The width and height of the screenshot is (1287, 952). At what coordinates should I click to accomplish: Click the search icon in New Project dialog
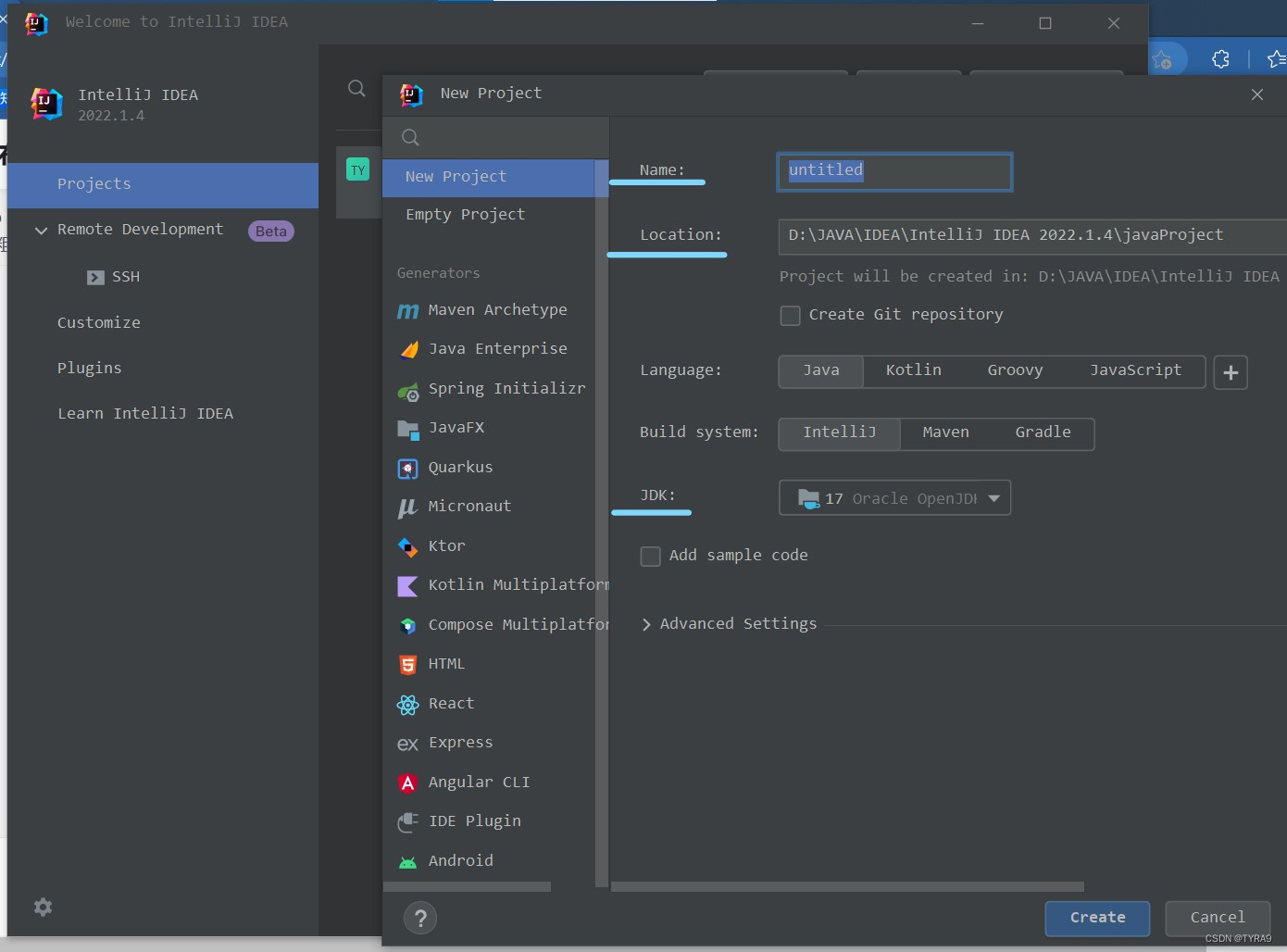(x=411, y=138)
